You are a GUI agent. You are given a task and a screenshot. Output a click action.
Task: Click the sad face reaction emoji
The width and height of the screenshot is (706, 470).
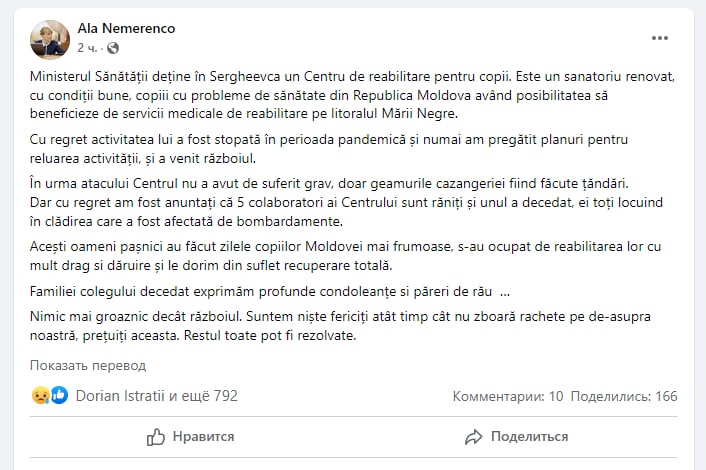pyautogui.click(x=41, y=395)
